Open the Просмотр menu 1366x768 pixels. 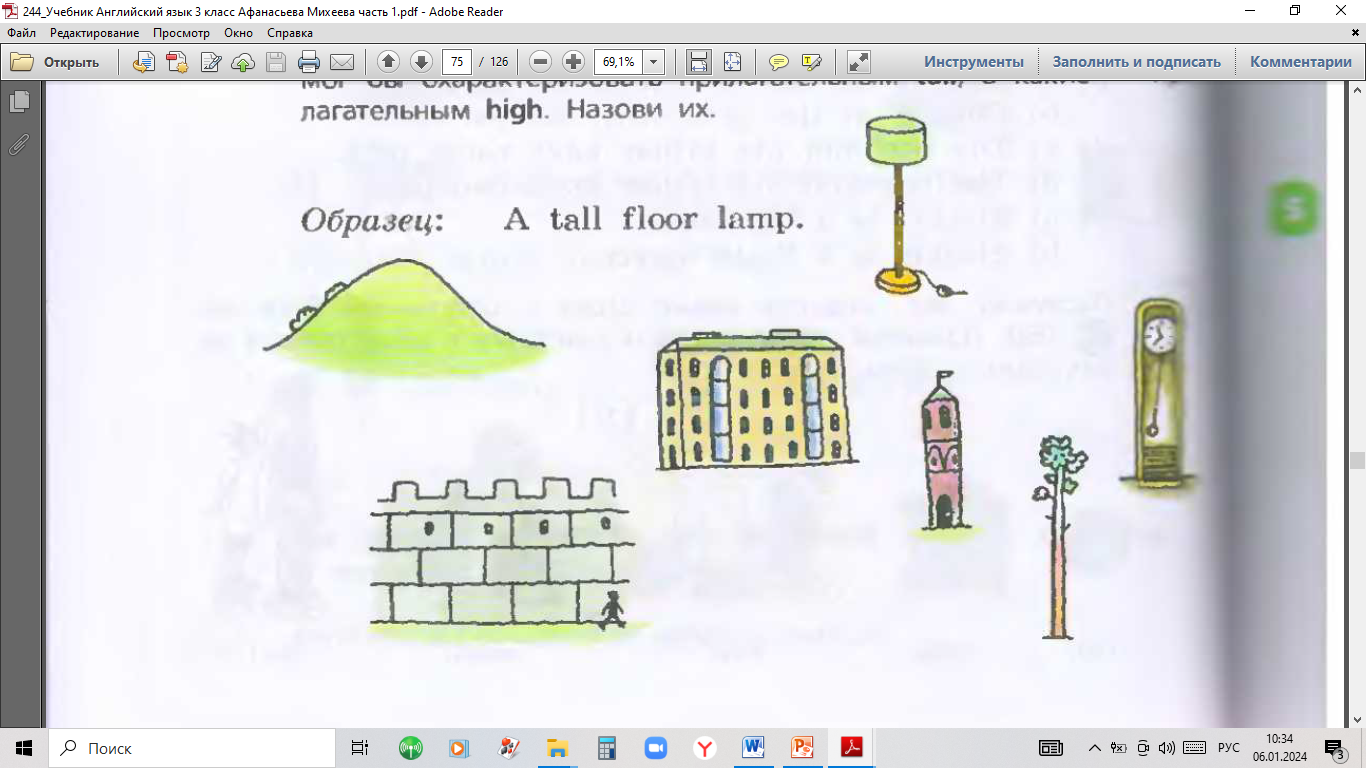(x=181, y=33)
